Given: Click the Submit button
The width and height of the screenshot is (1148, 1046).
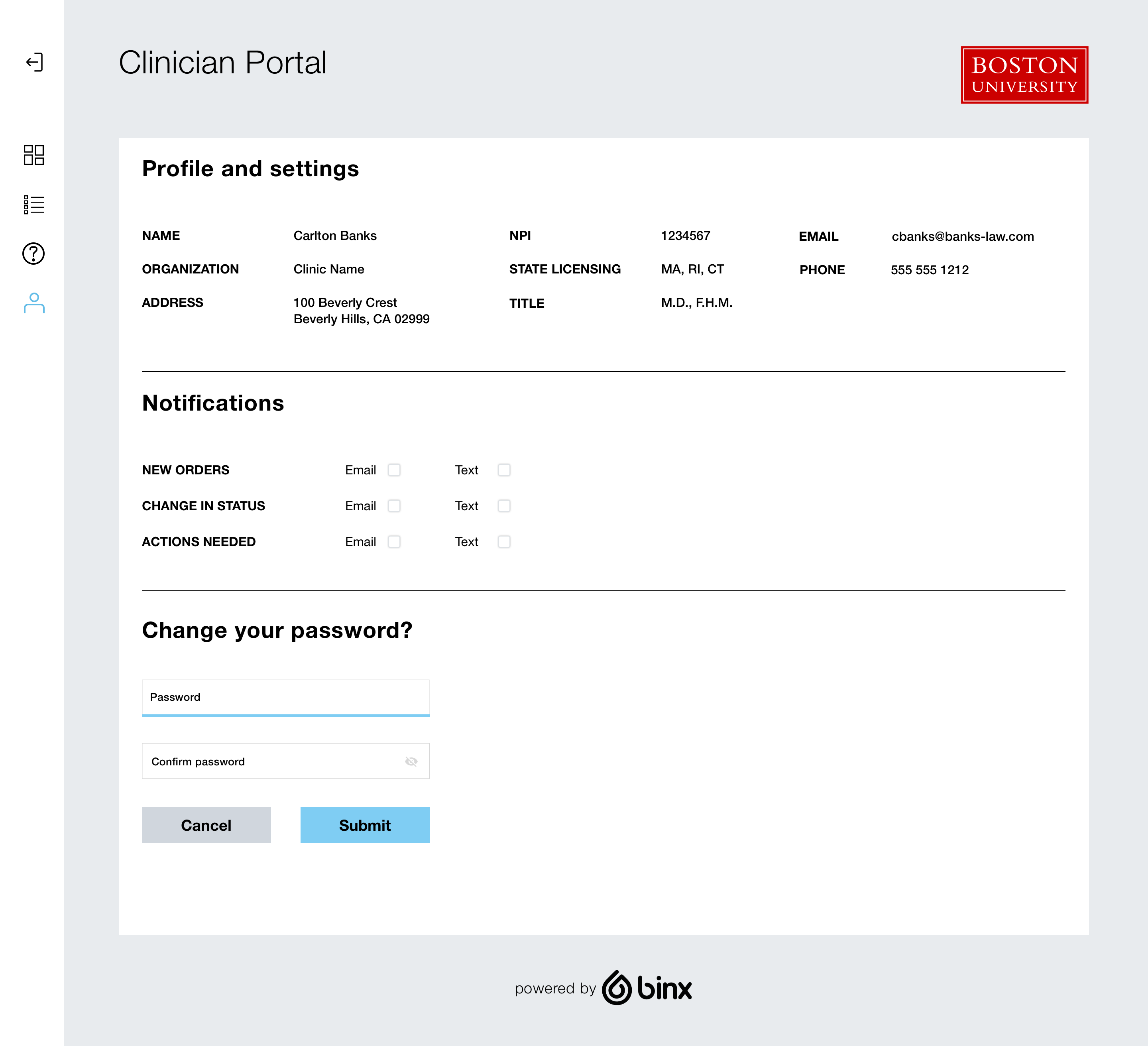Looking at the screenshot, I should pos(365,824).
